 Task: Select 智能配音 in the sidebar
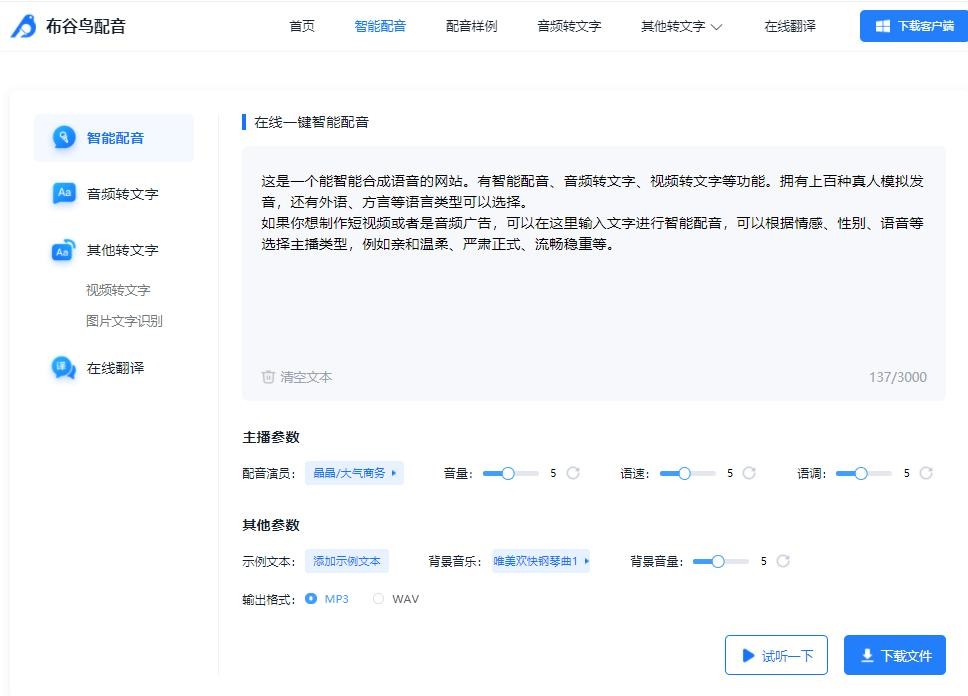114,138
